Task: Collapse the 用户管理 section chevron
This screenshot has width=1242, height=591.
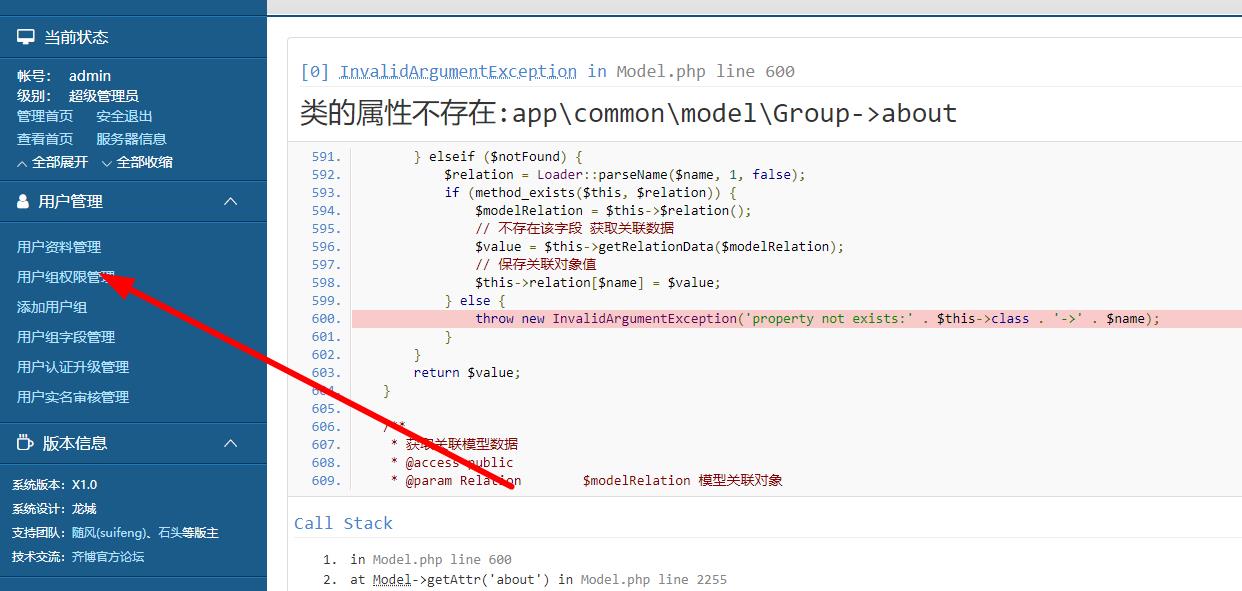Action: coord(230,201)
